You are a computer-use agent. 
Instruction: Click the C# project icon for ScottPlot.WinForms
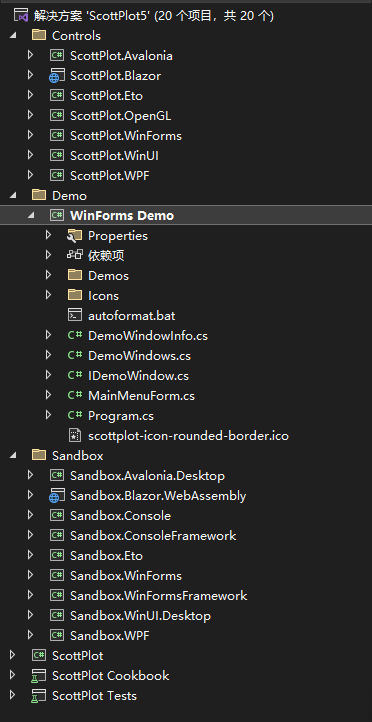pos(57,136)
